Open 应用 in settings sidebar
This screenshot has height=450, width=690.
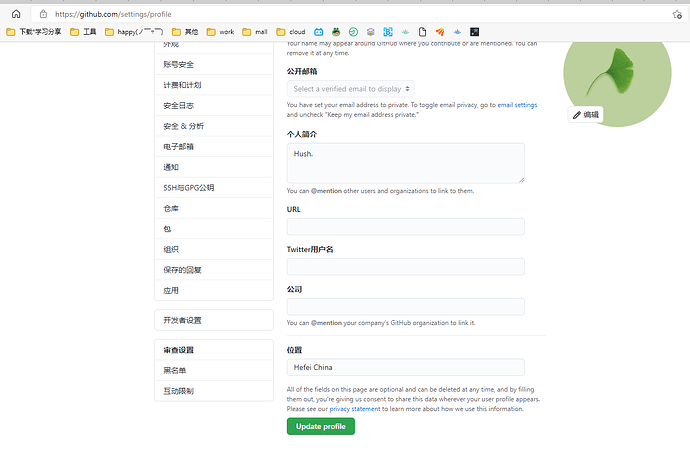click(x=214, y=290)
